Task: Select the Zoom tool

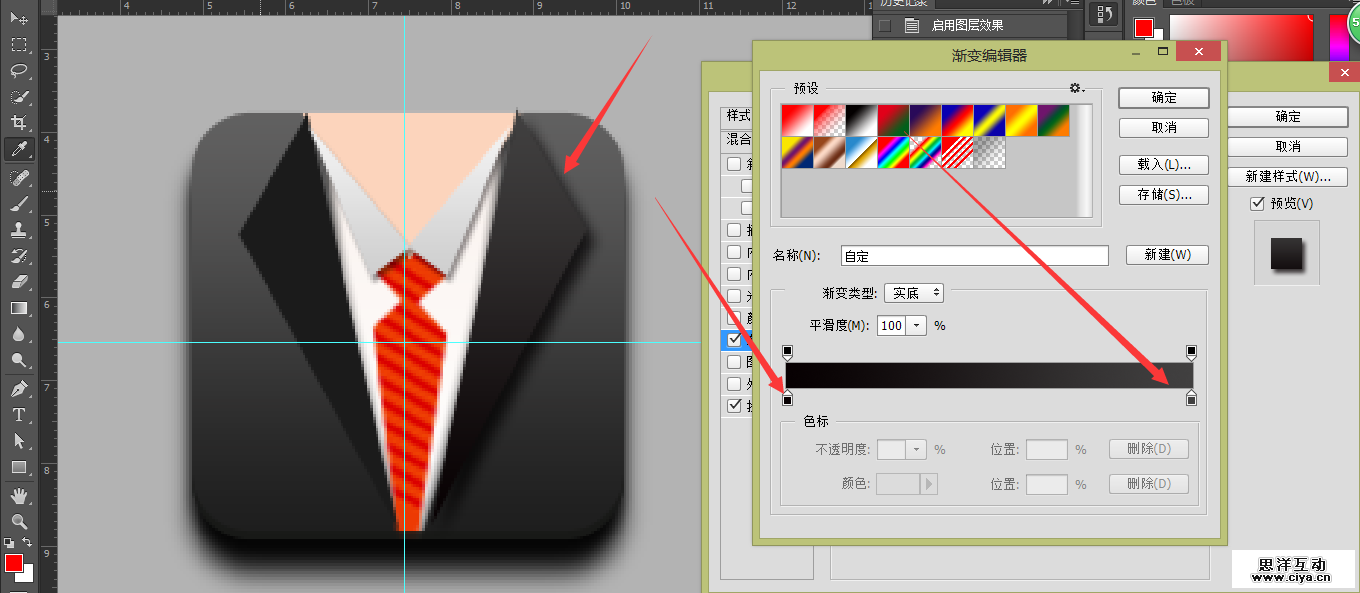Action: [19, 521]
